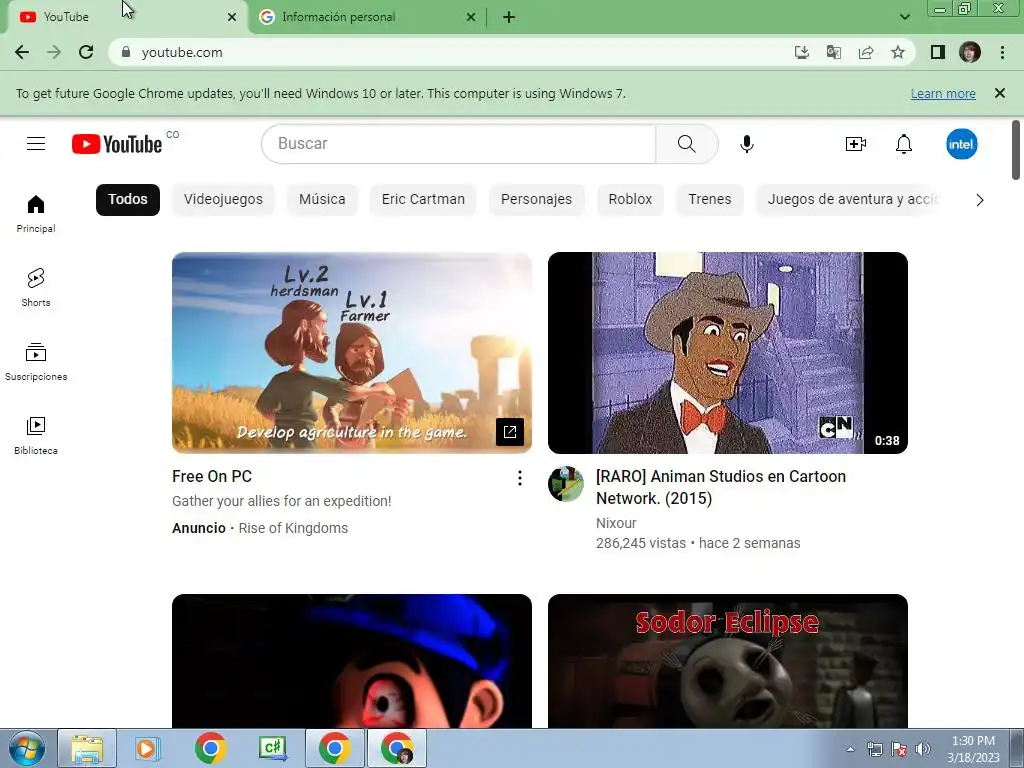Viewport: 1024px width, 768px height.
Task: Open [RARO] Animan Studios video title
Action: (721, 487)
